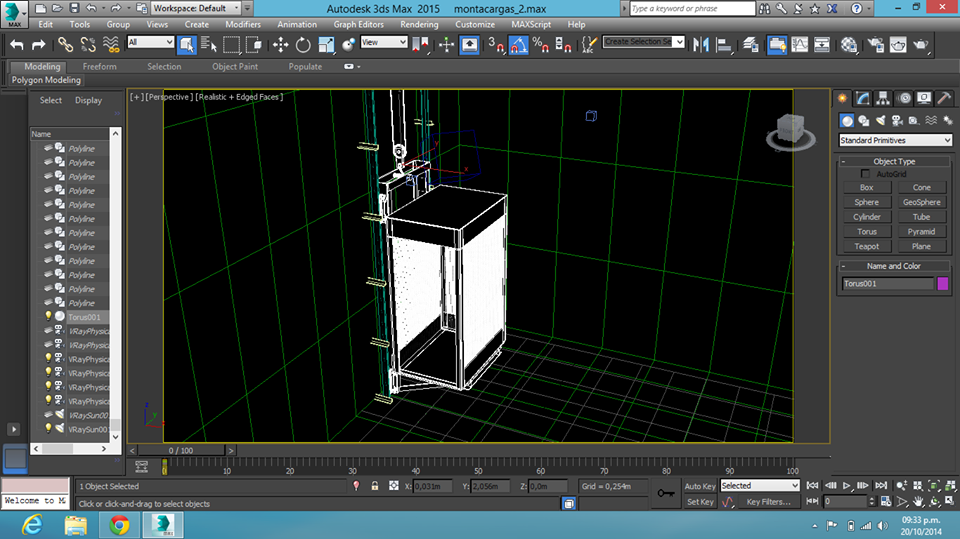The height and width of the screenshot is (539, 960).
Task: Click the Teapot primitive button
Action: click(x=867, y=246)
